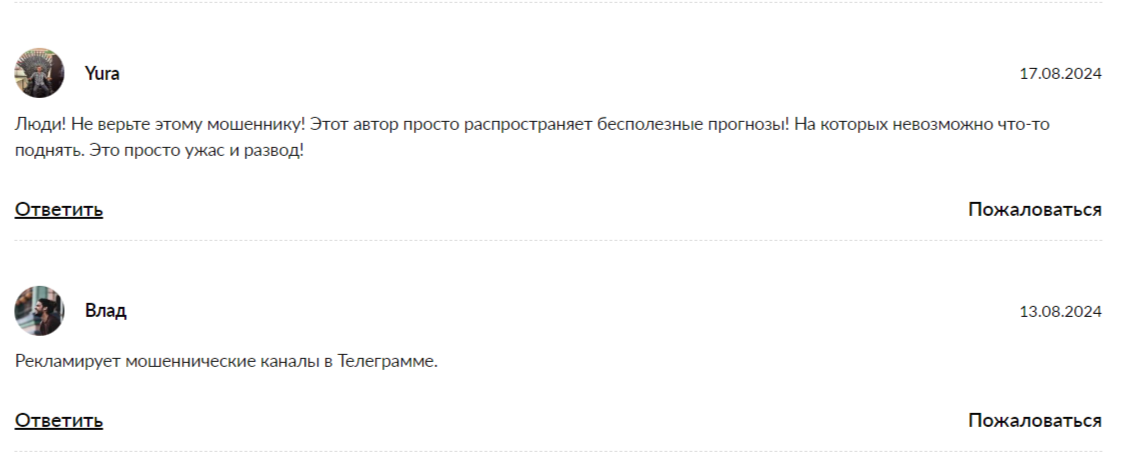Open Yura's profile avatar picture
1135x459 pixels.
click(x=39, y=73)
